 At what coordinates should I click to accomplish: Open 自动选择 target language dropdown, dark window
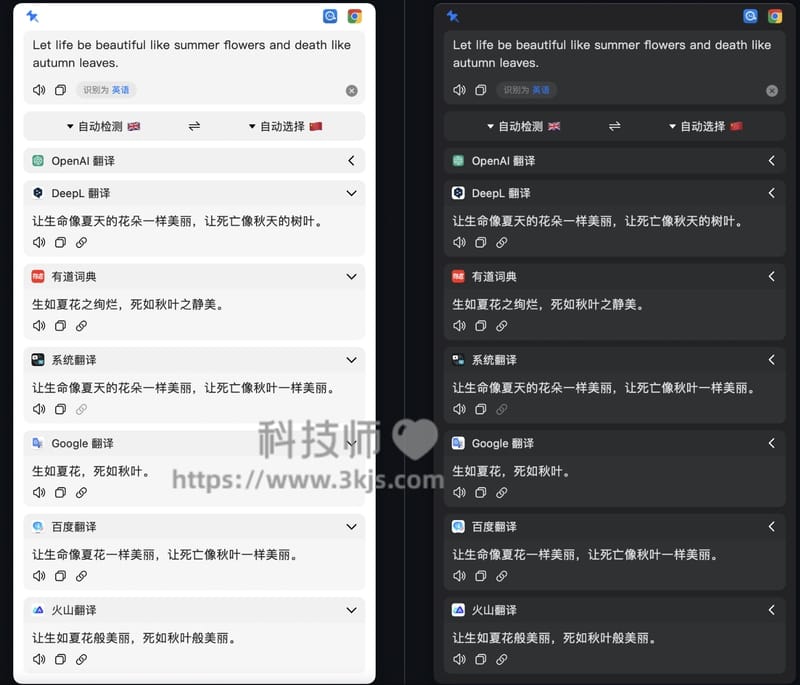[x=706, y=126]
